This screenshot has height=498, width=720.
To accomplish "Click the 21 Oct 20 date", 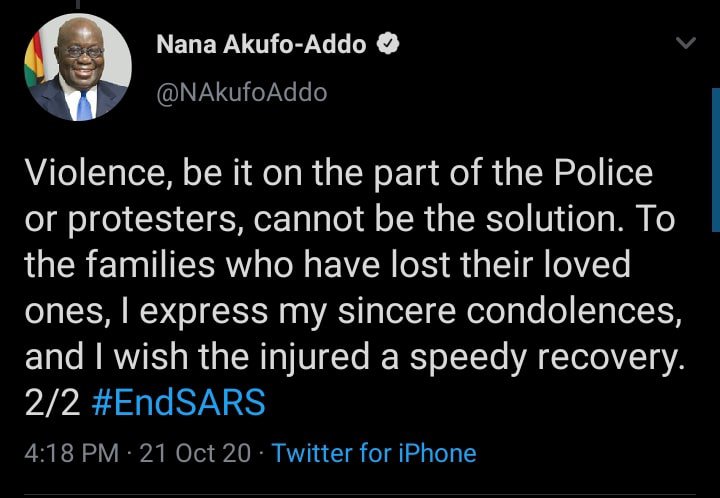I will pos(195,453).
